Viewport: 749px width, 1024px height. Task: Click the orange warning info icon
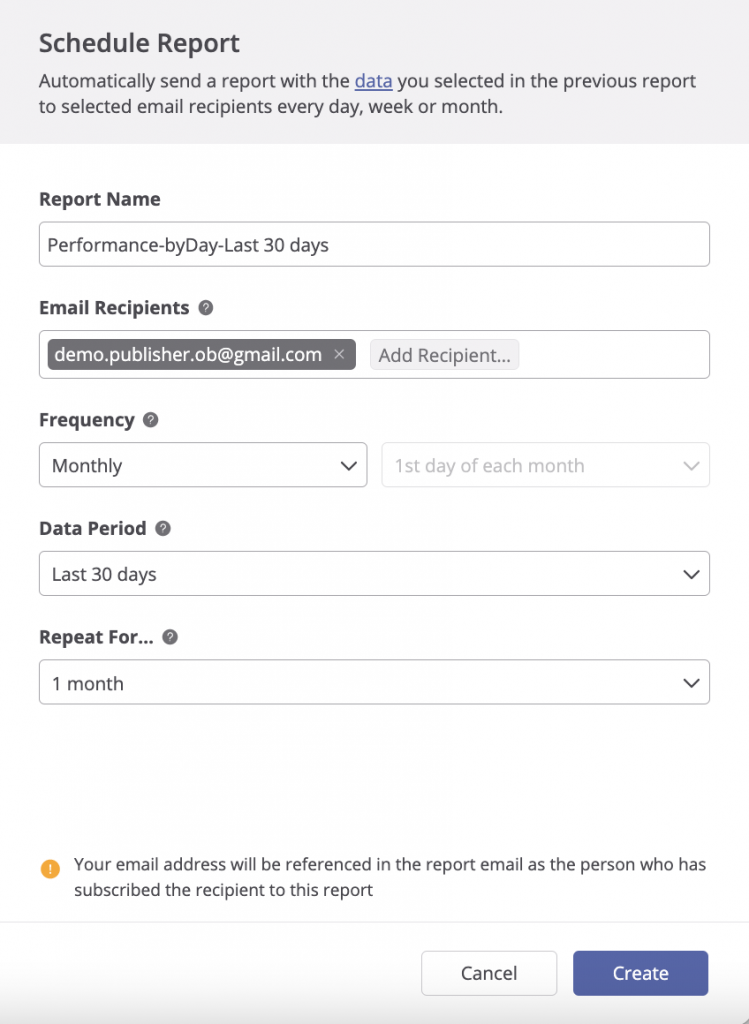[50, 868]
